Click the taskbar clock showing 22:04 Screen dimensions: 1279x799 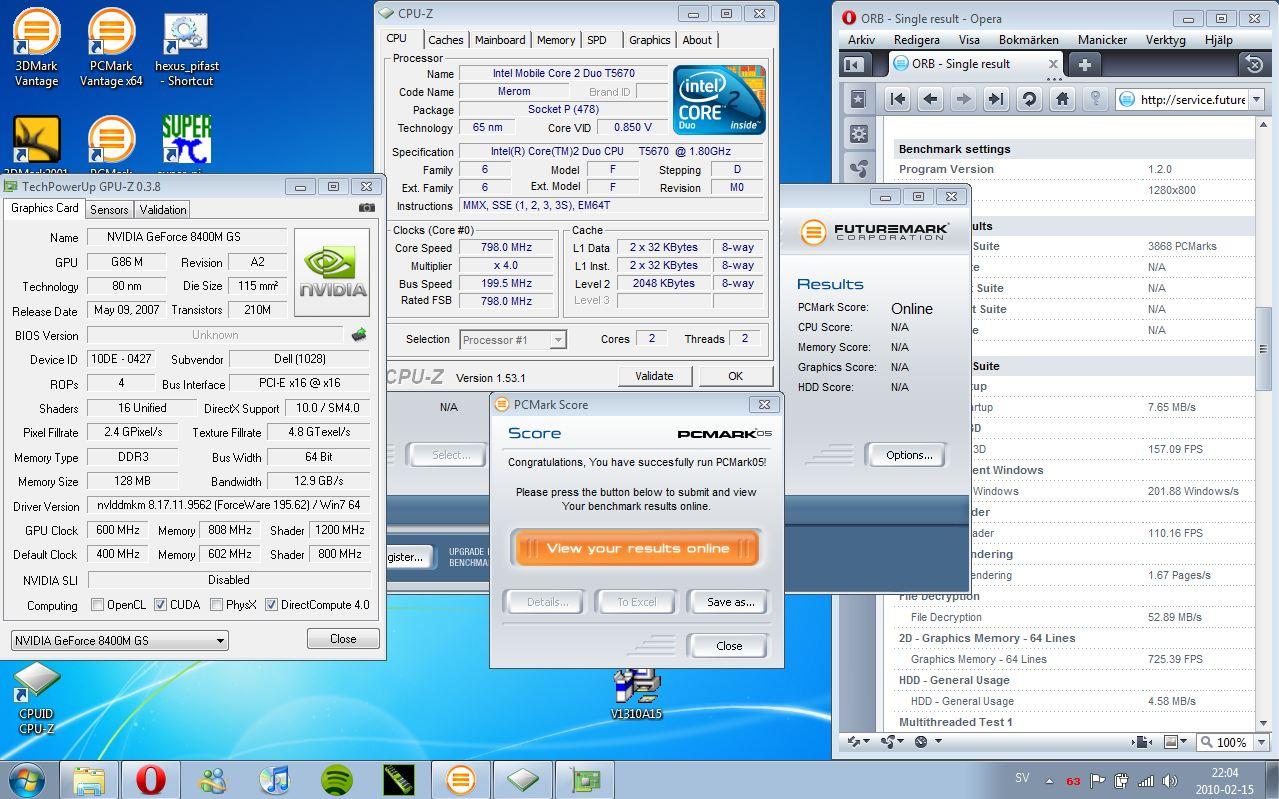coord(1224,781)
